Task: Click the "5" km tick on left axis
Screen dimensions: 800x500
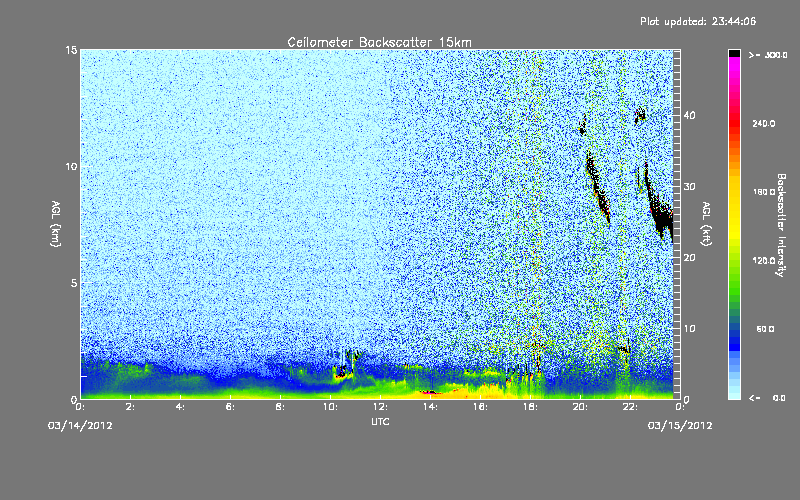Action: point(74,283)
